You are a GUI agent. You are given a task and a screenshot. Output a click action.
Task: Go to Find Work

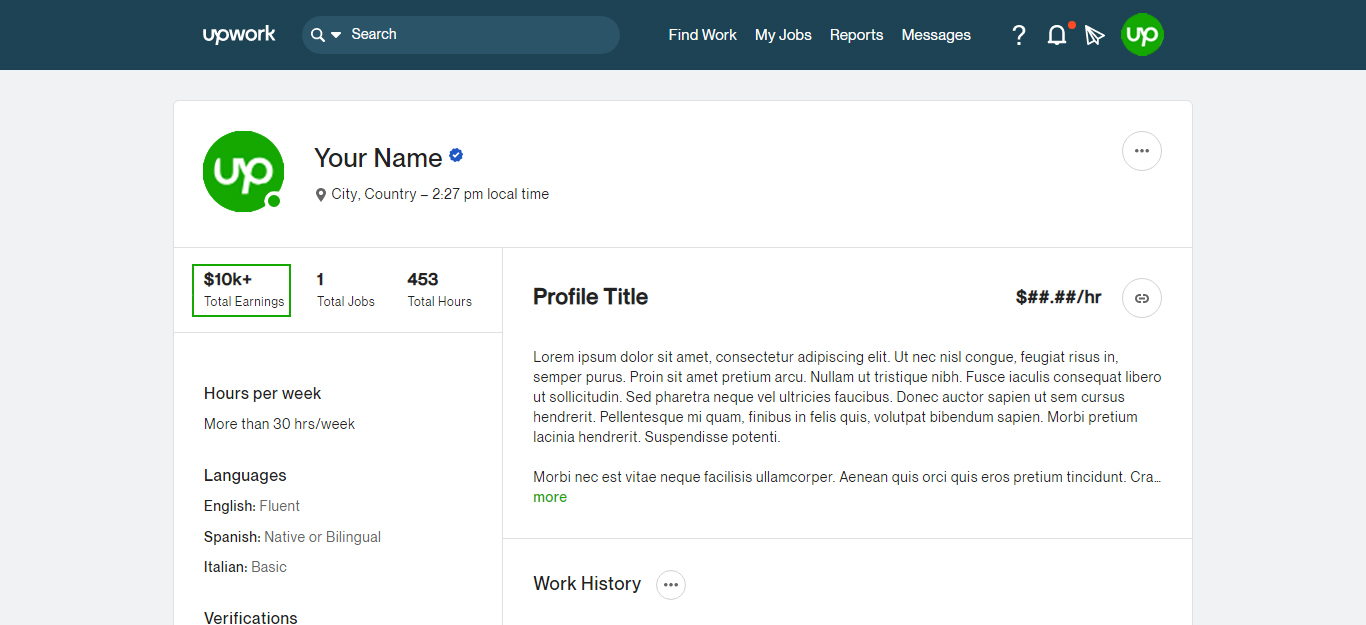(702, 35)
